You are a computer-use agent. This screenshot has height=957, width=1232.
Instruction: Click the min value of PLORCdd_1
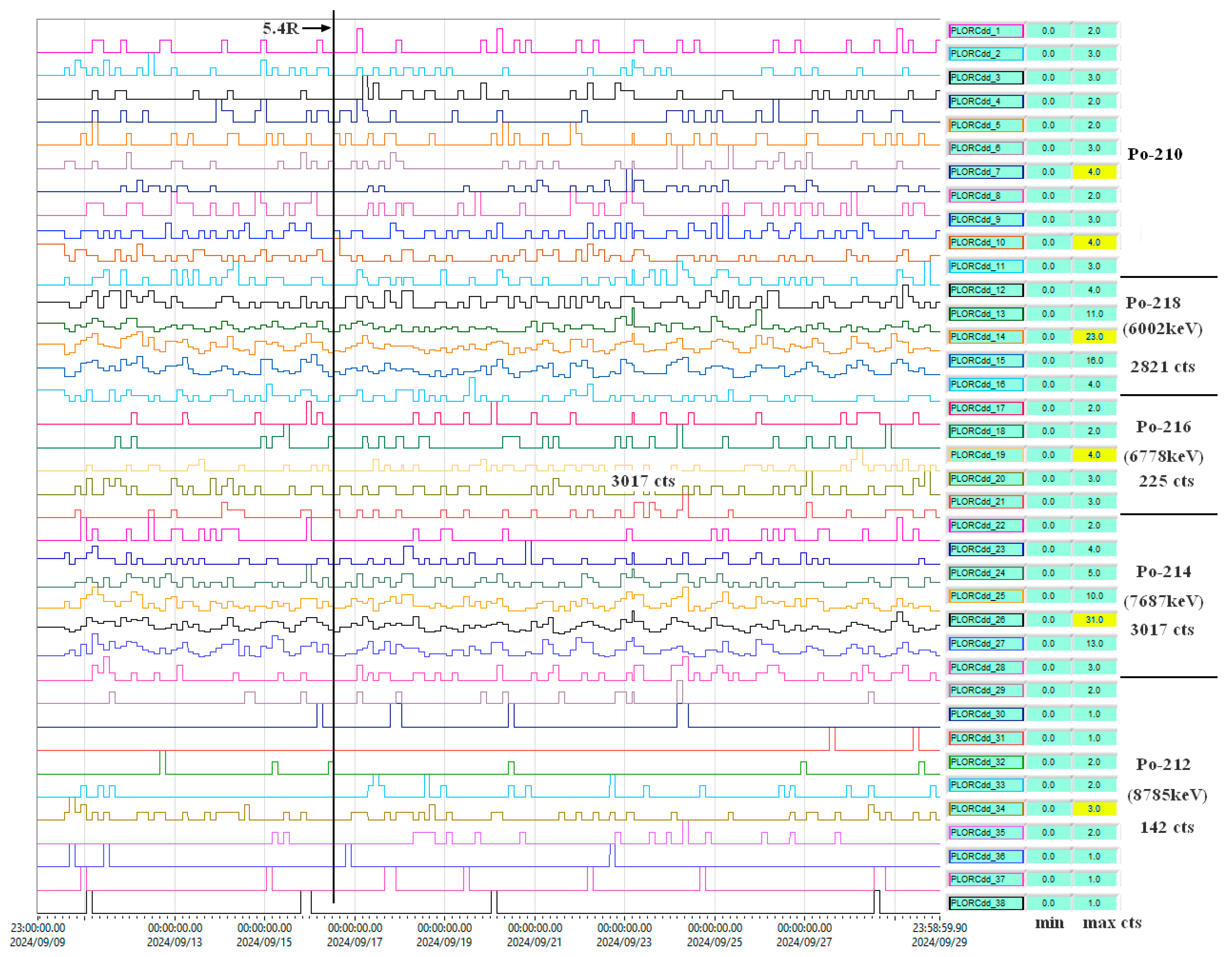click(1048, 31)
